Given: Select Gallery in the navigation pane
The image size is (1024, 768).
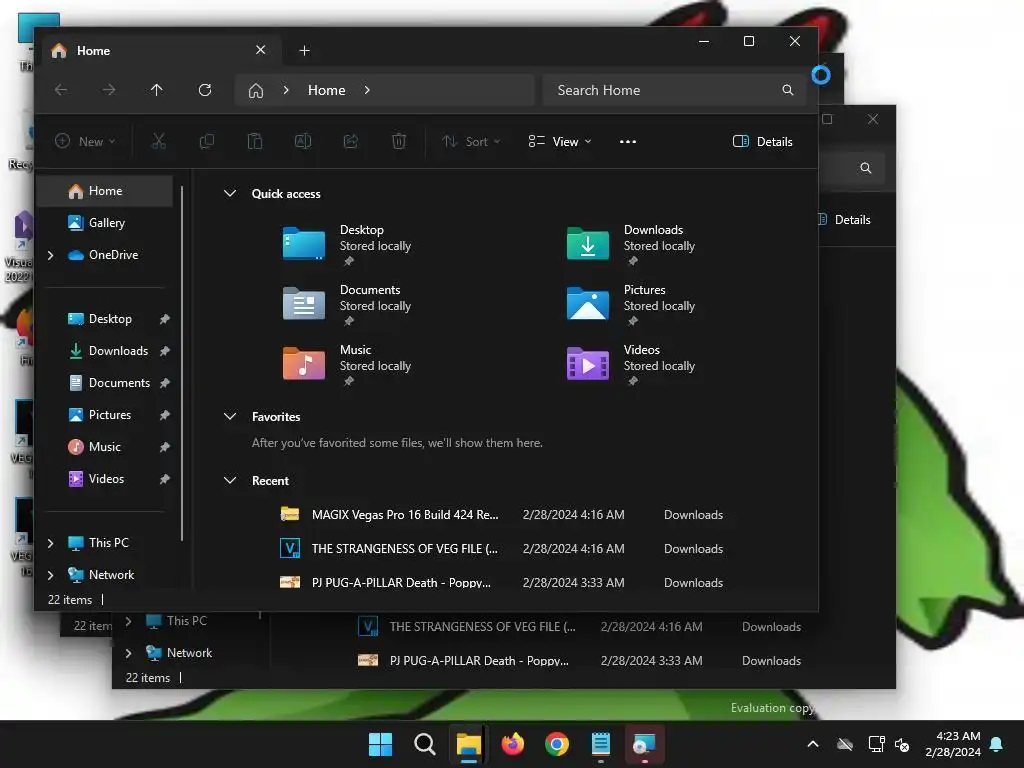Looking at the screenshot, I should click(x=104, y=223).
